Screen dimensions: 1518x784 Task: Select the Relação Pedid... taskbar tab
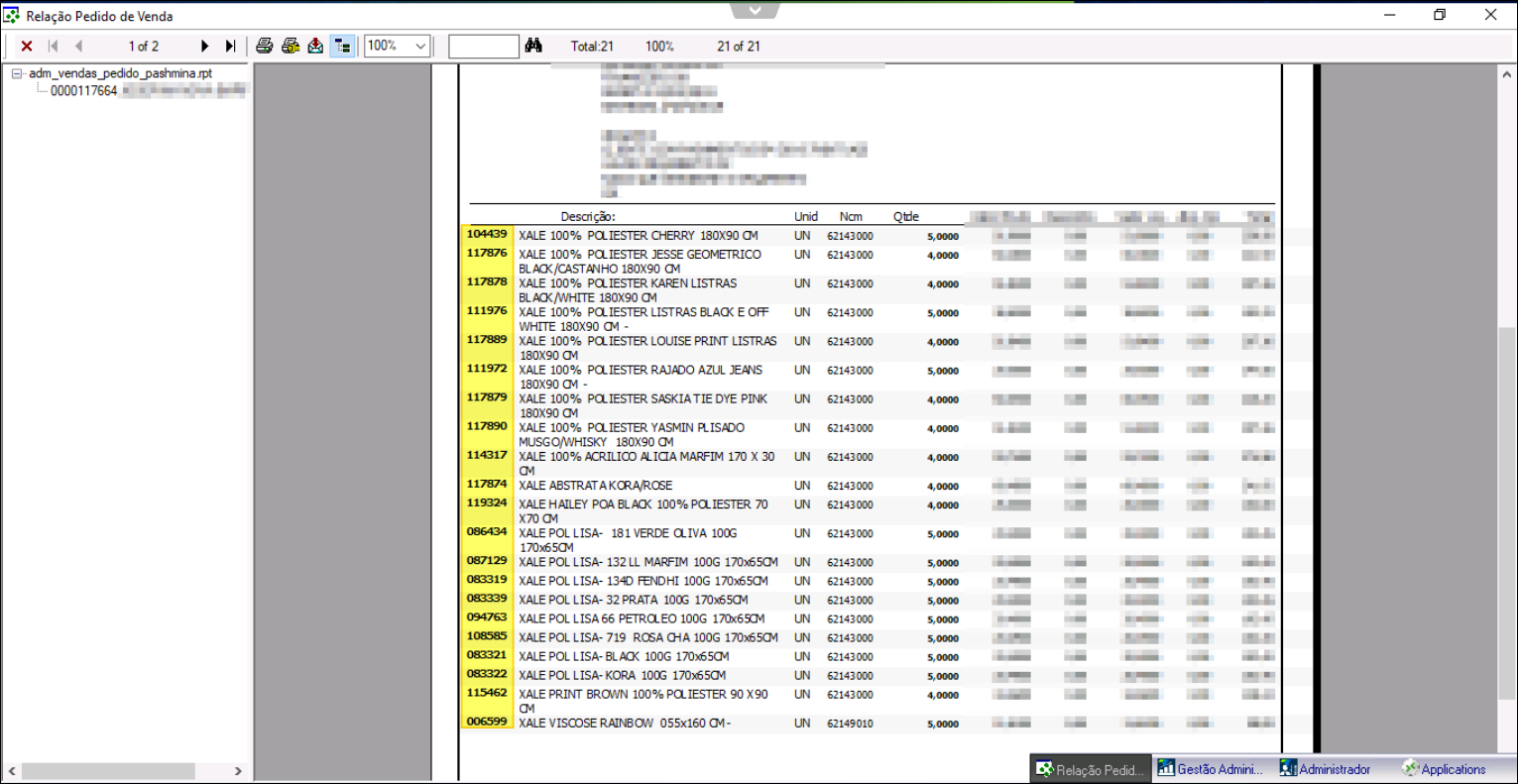tap(1091, 769)
